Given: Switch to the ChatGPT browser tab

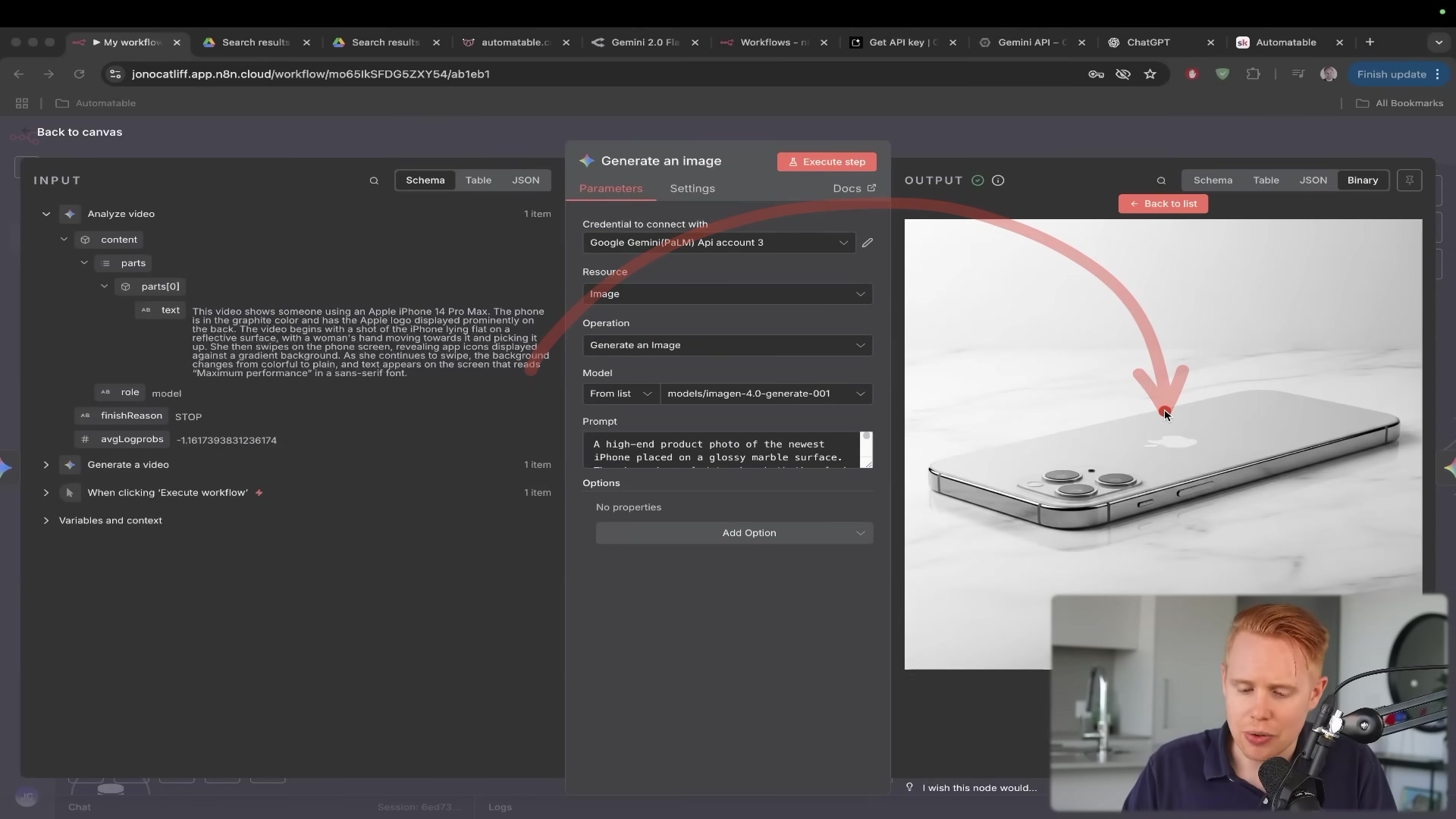Looking at the screenshot, I should coord(1161,42).
